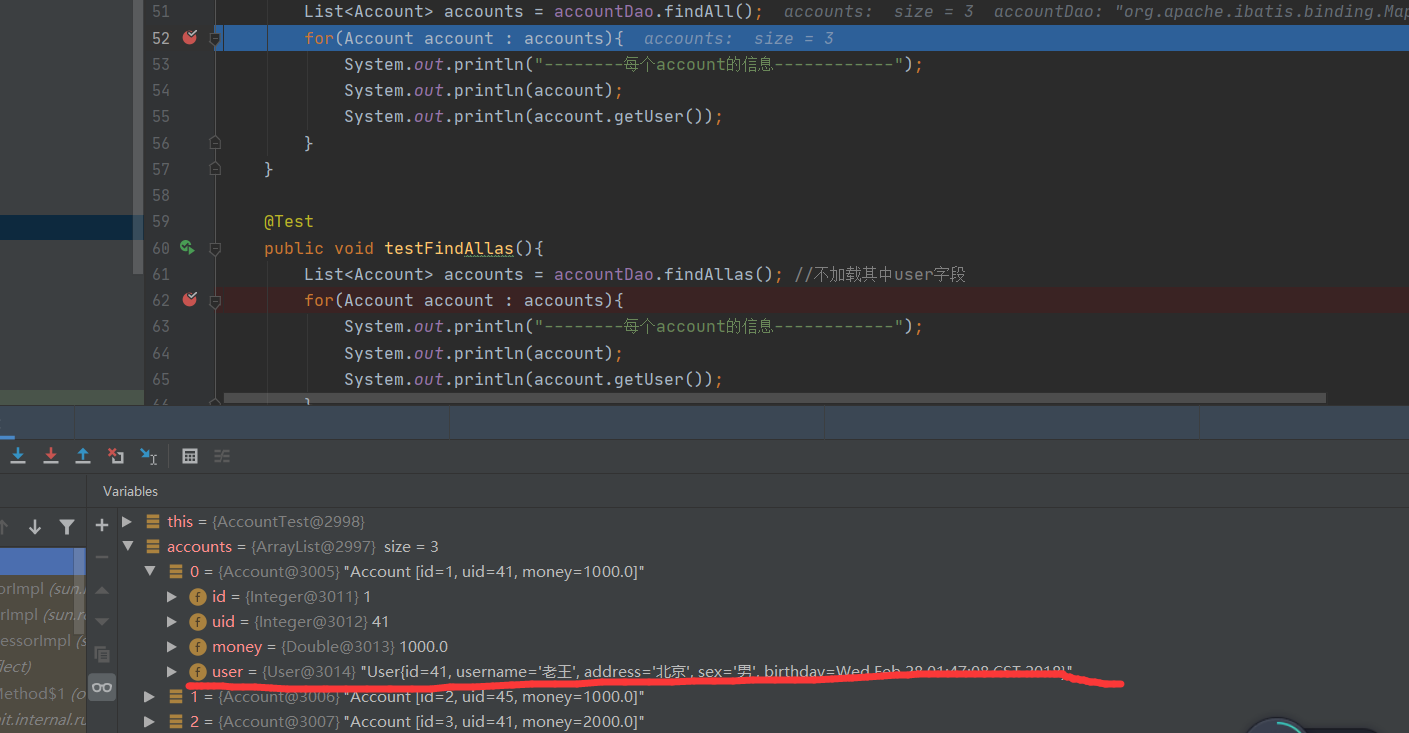Click the move watch up triangle icon
The width and height of the screenshot is (1409, 733).
[102, 590]
